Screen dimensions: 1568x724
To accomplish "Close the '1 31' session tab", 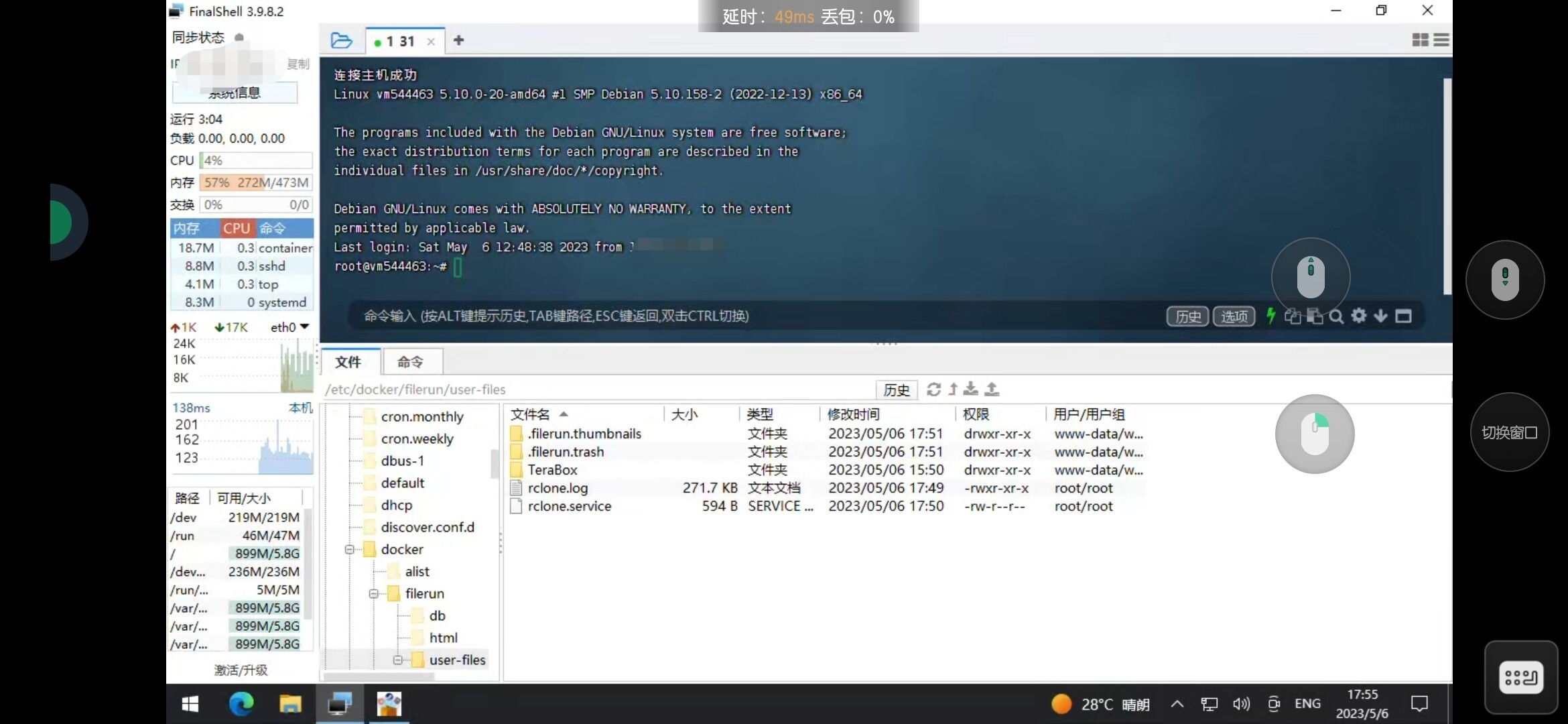I will pos(431,42).
